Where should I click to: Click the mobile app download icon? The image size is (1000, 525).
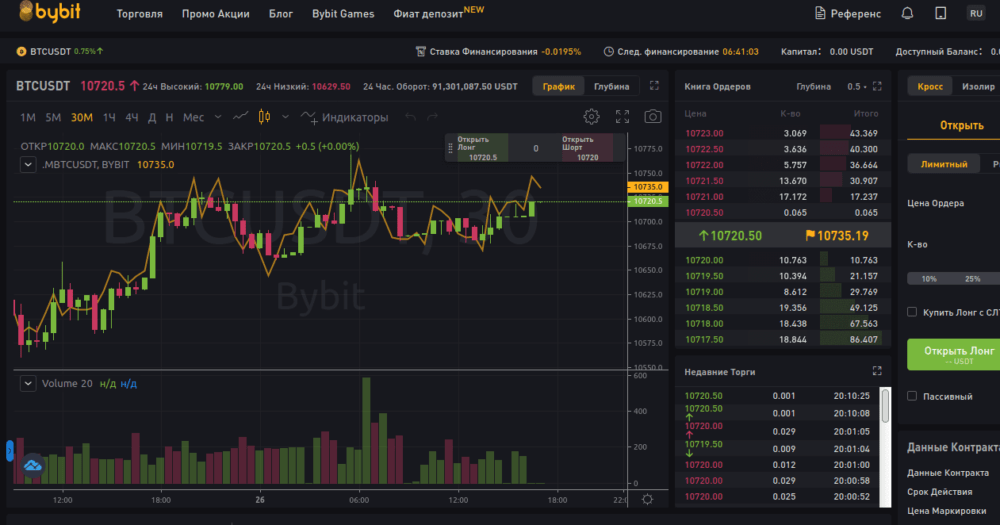tap(940, 14)
